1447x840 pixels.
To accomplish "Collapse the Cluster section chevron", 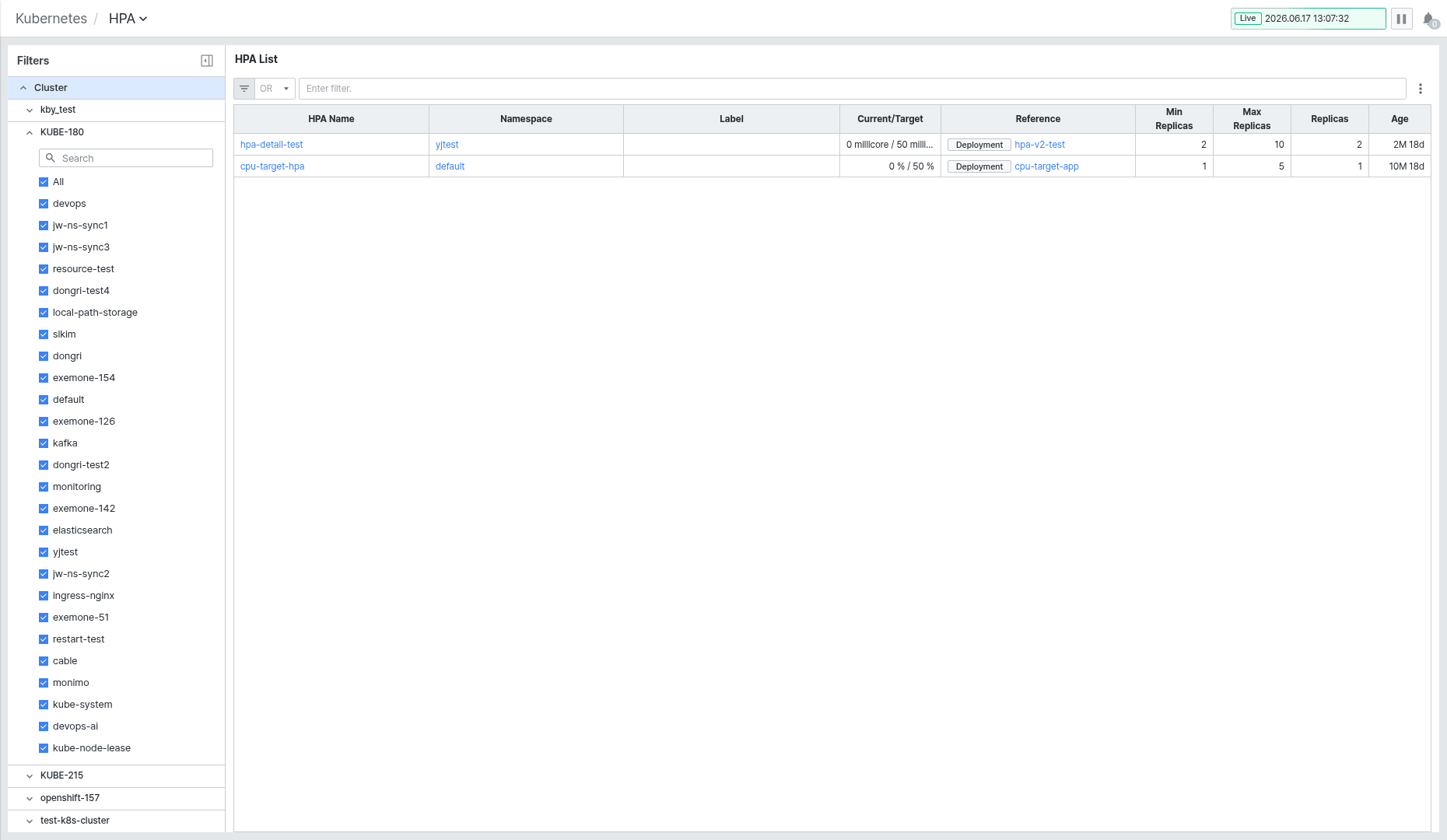I will coord(23,88).
